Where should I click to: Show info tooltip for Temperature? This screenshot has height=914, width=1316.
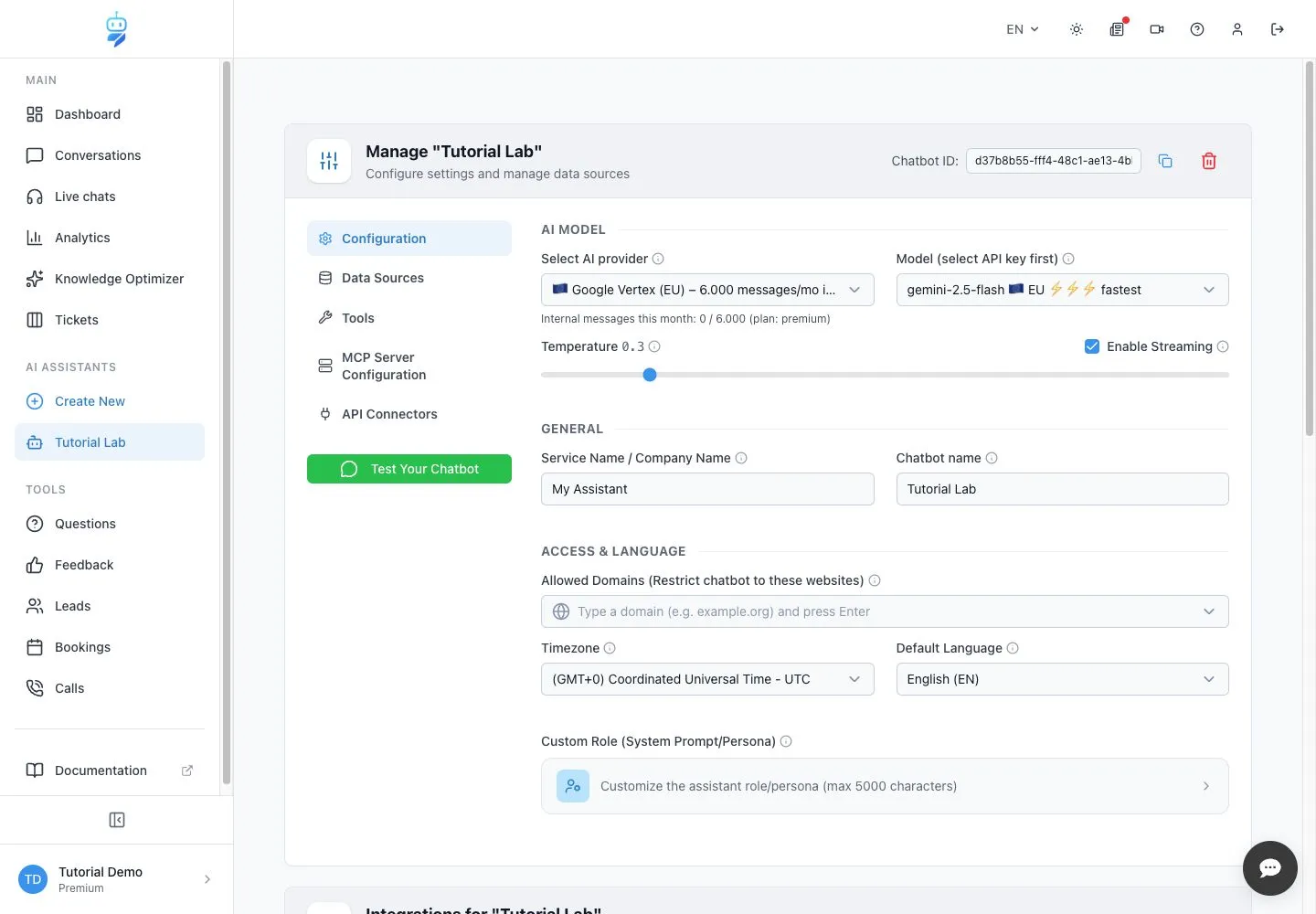tap(654, 346)
